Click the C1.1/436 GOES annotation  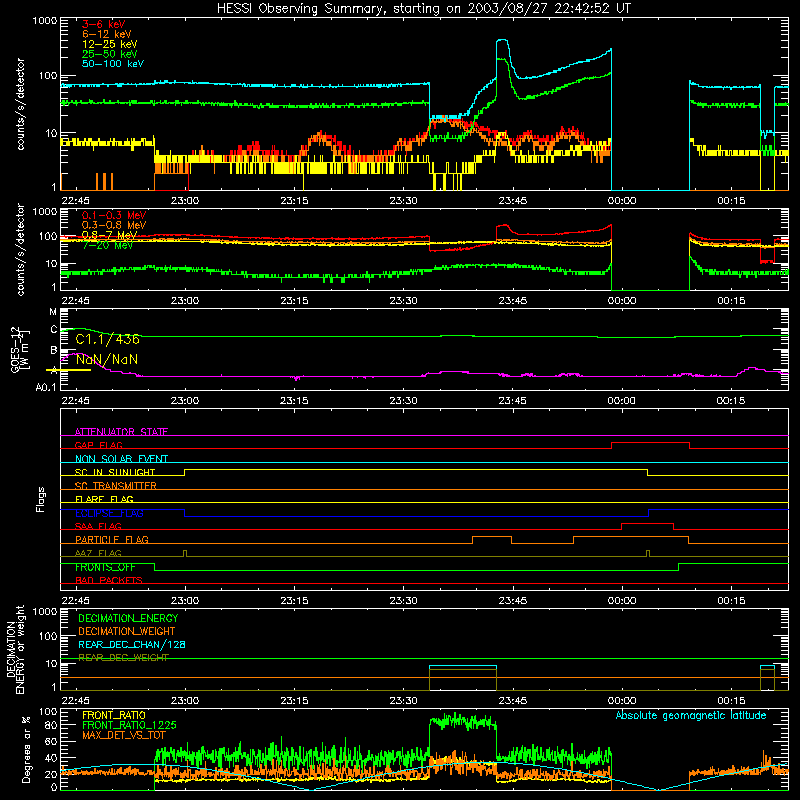[107, 339]
